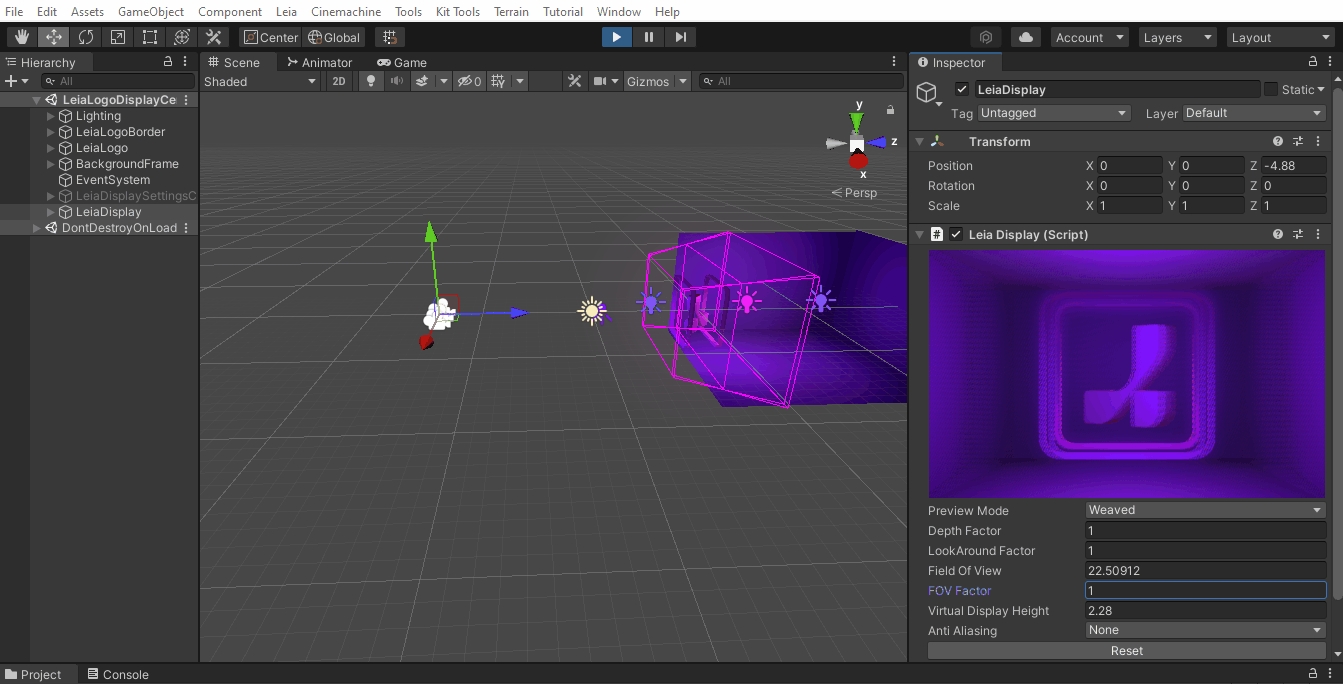Screen dimensions: 1343x684
Task: Select BackgroundFrame in the Hierarchy
Action: [127, 164]
